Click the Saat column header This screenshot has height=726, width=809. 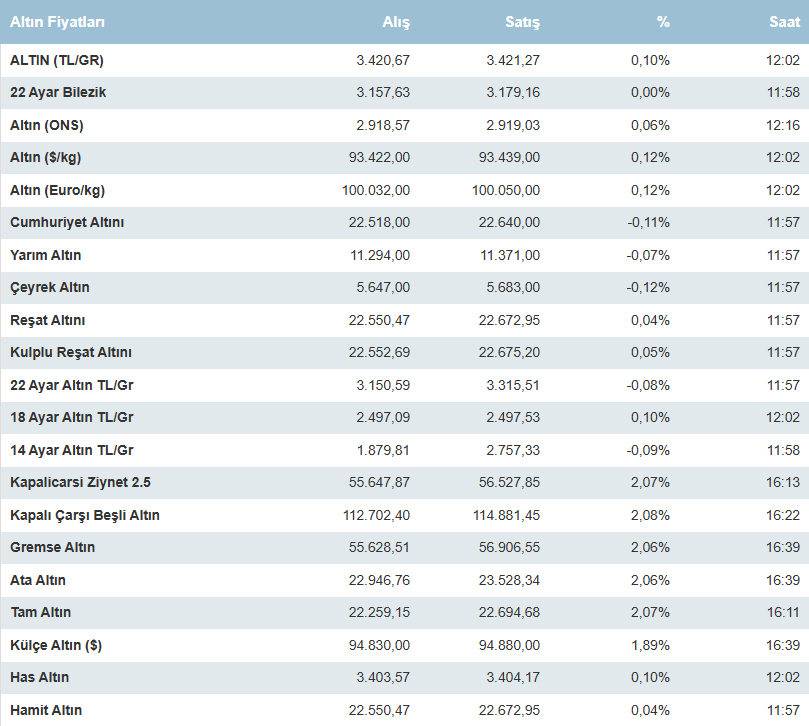point(784,22)
